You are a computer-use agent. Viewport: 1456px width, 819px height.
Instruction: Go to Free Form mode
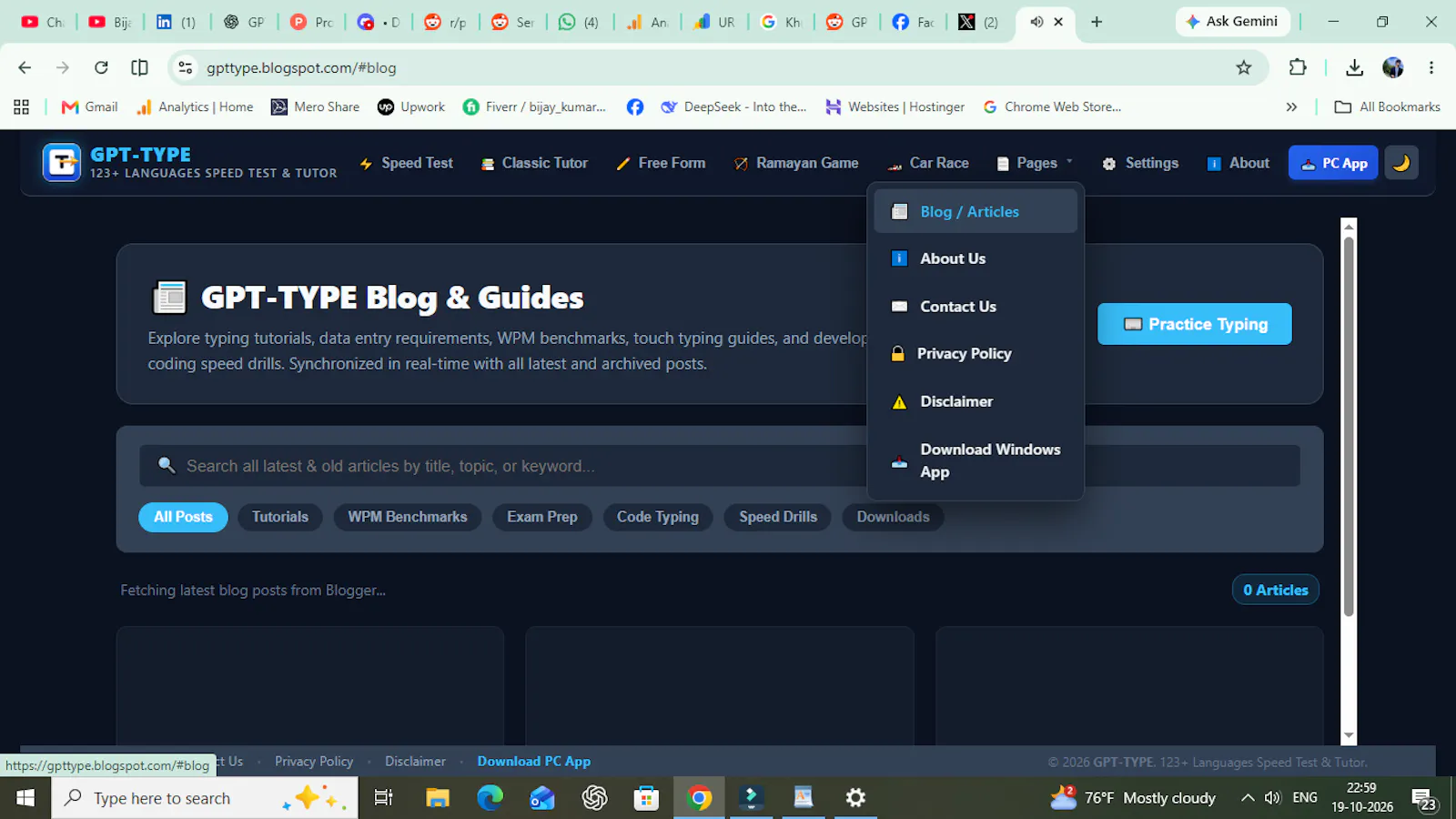click(x=661, y=163)
